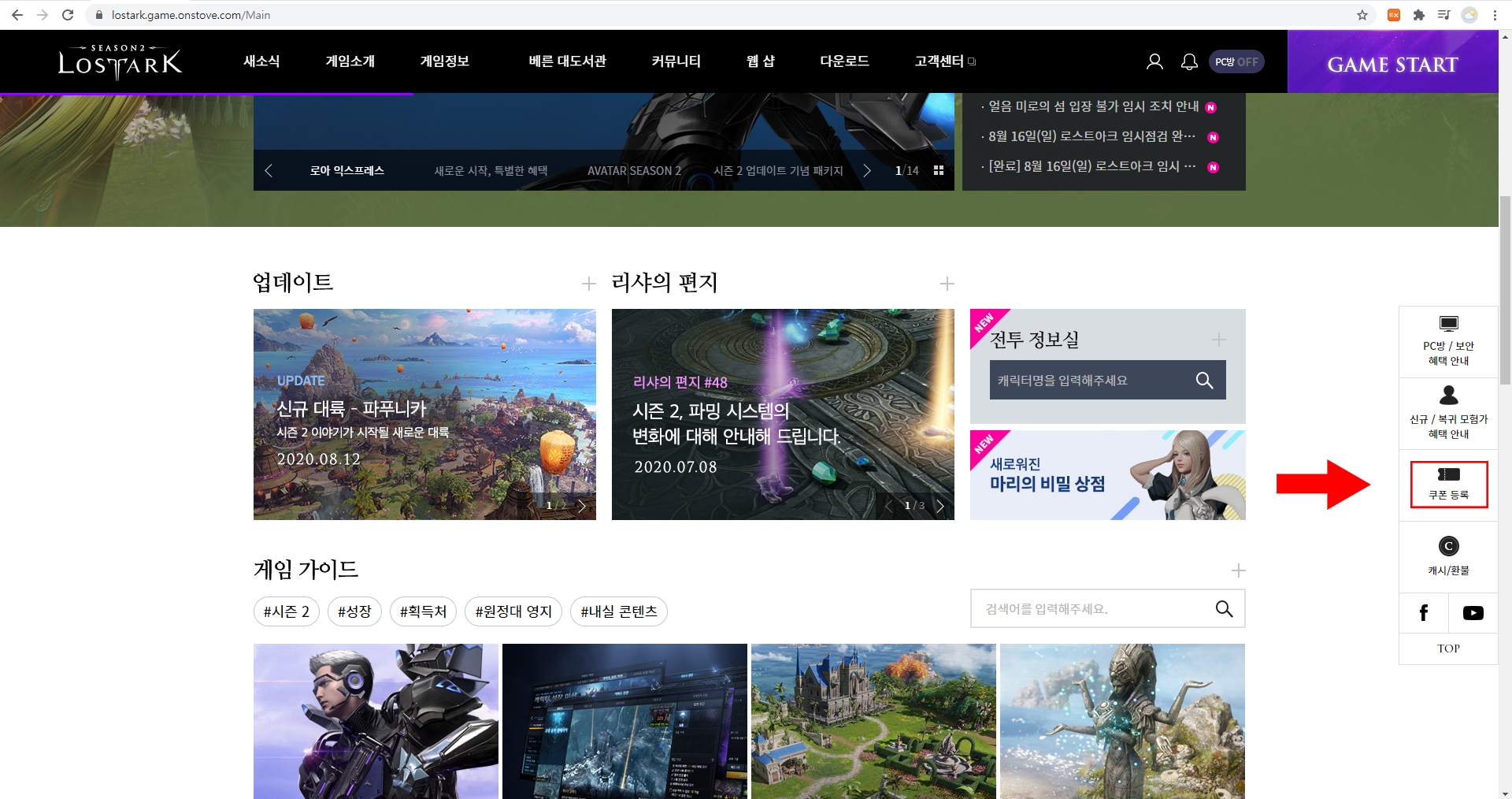The width and height of the screenshot is (1512, 799).
Task: Open banner grid view icon
Action: [x=939, y=171]
